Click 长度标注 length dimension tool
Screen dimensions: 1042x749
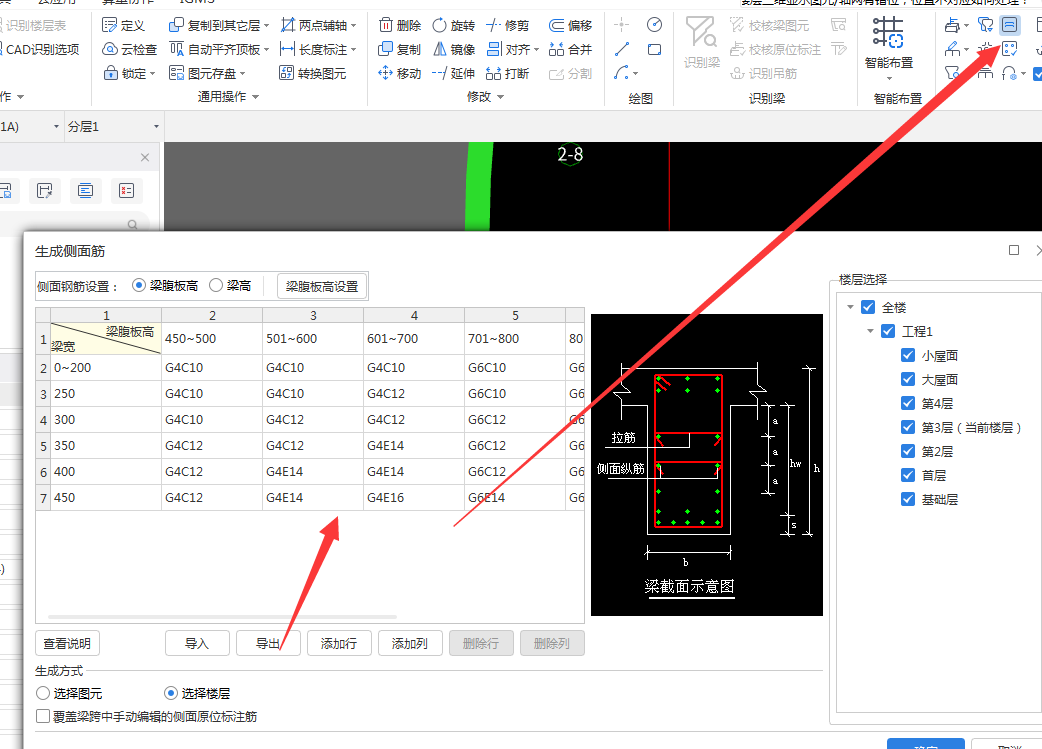(314, 49)
